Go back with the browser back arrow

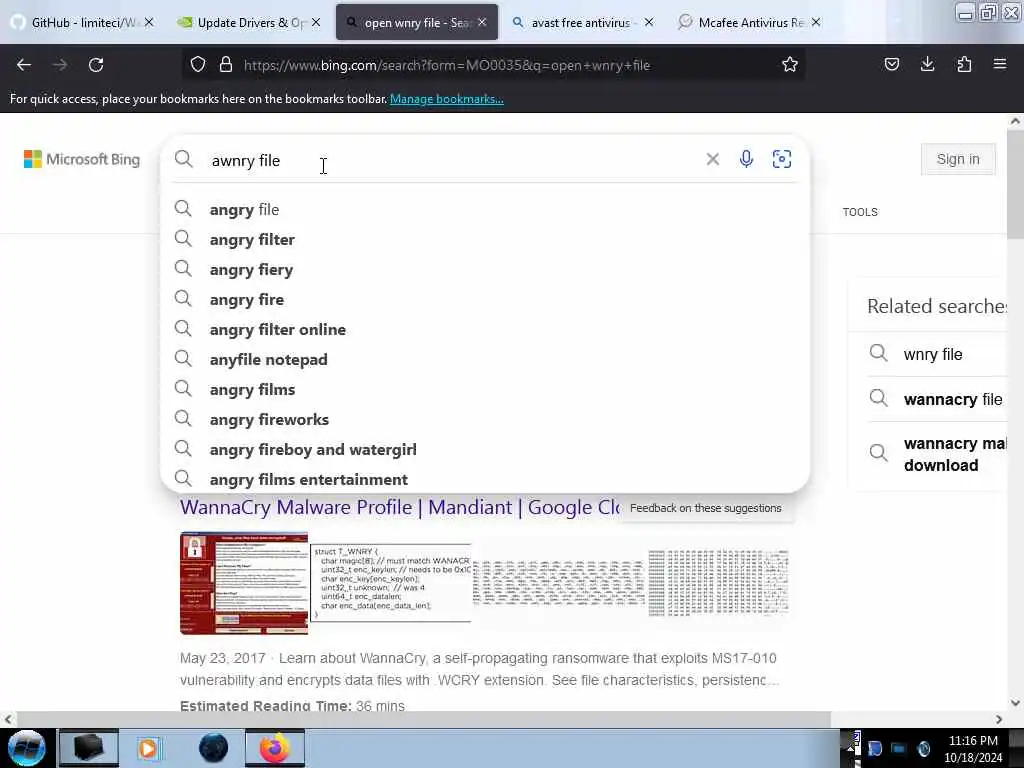[24, 65]
